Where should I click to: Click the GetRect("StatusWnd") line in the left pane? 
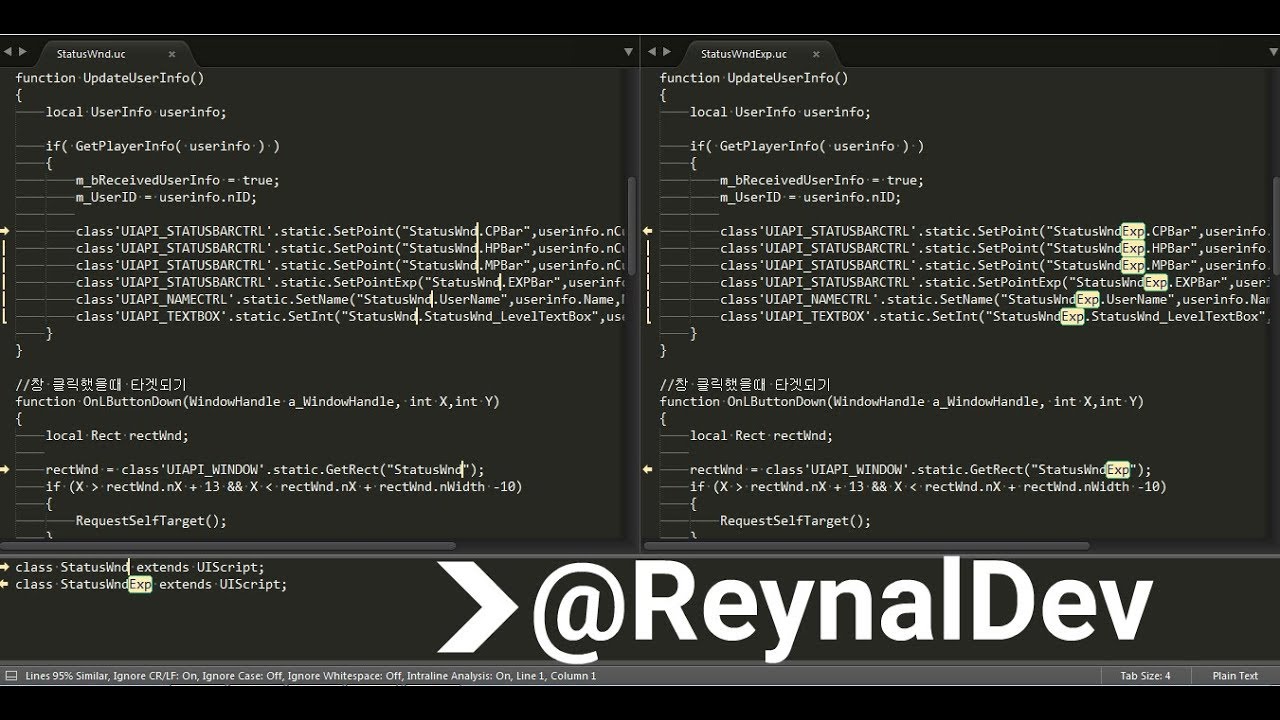coord(265,469)
